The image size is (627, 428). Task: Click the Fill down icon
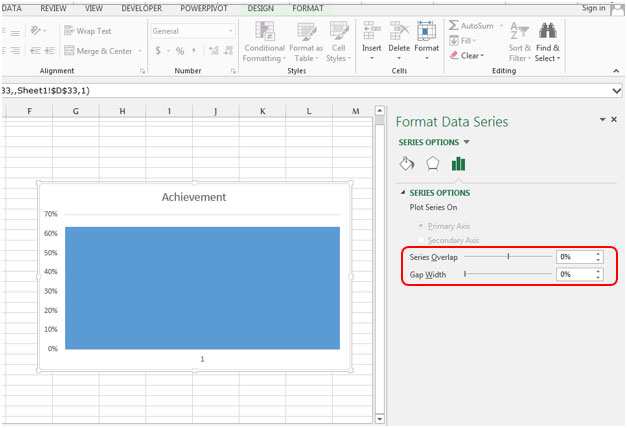click(454, 40)
